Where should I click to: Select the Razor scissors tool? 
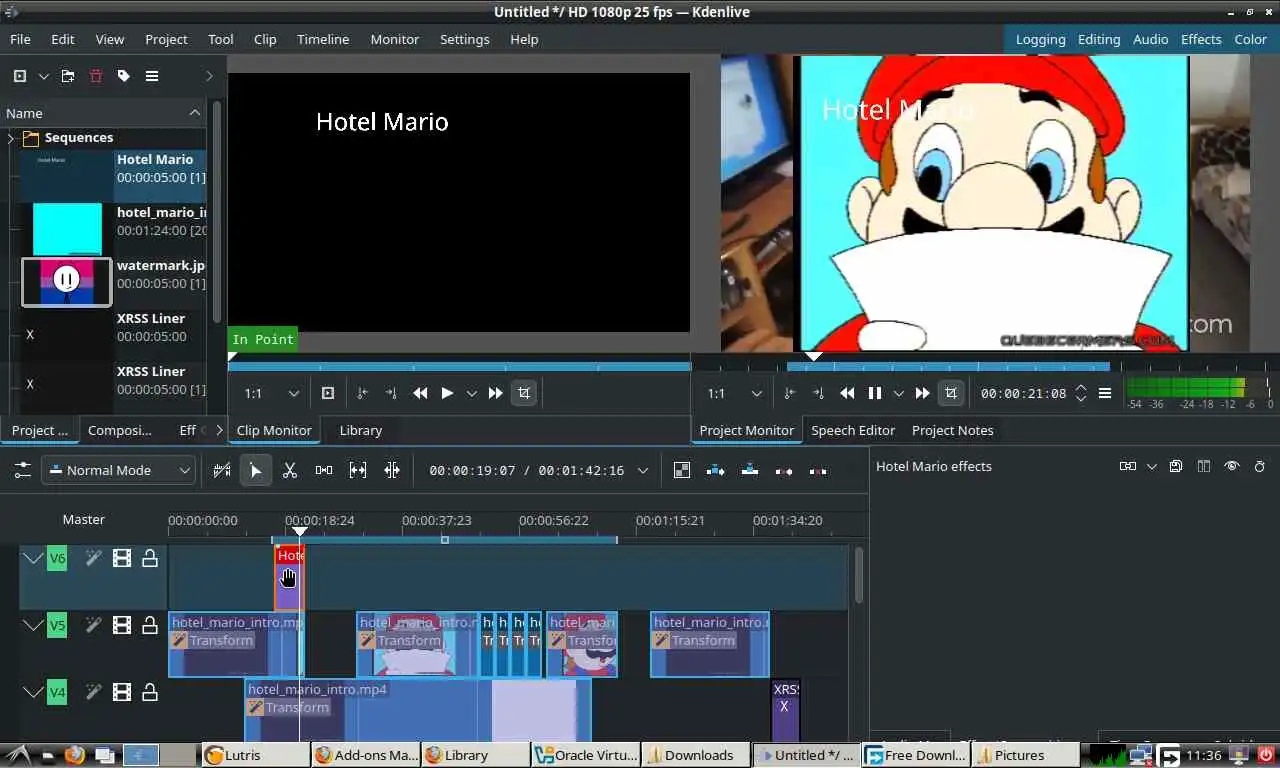point(290,470)
